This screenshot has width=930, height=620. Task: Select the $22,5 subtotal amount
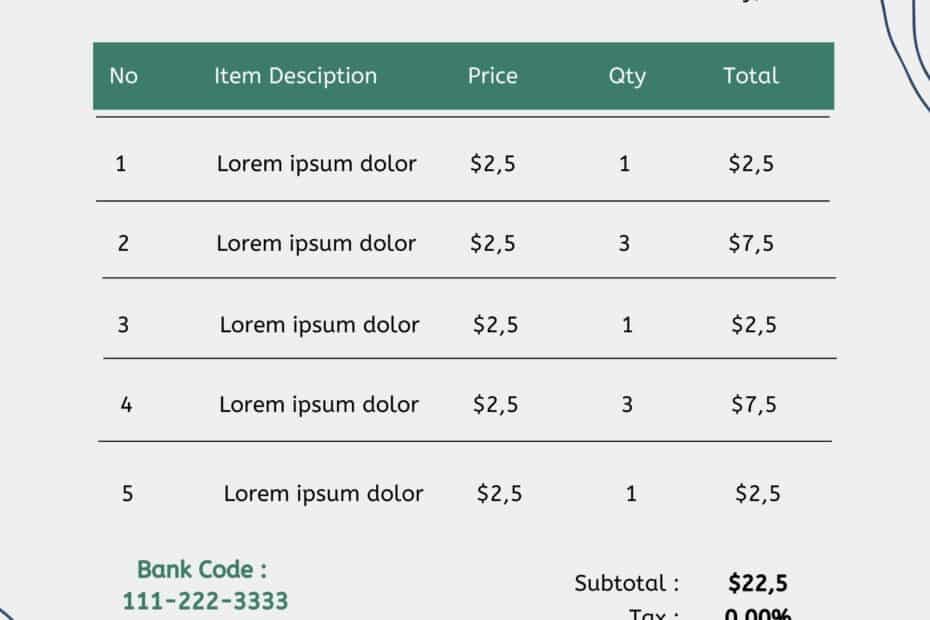[x=758, y=583]
